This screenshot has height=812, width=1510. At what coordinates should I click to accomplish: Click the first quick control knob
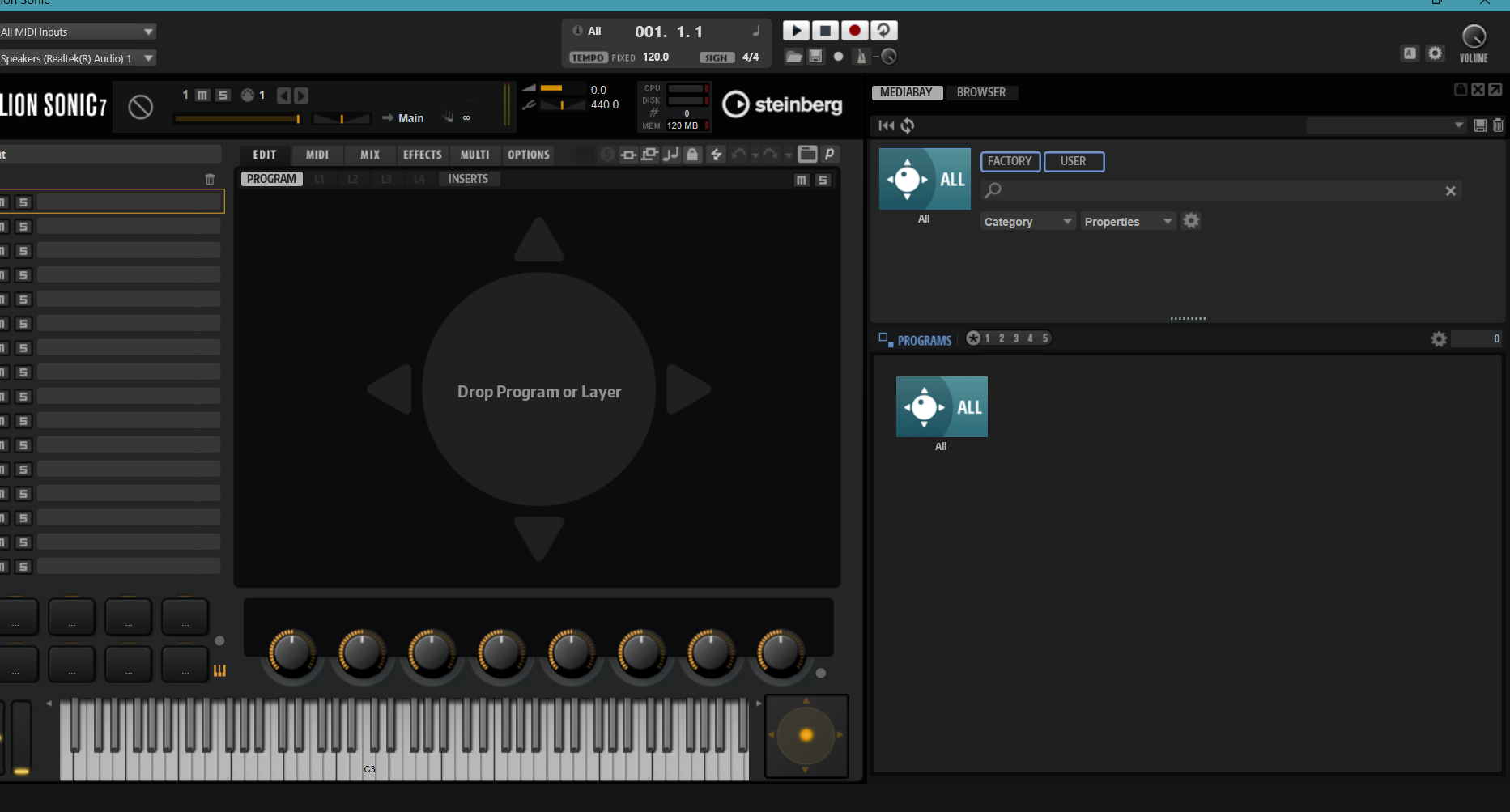click(x=291, y=653)
